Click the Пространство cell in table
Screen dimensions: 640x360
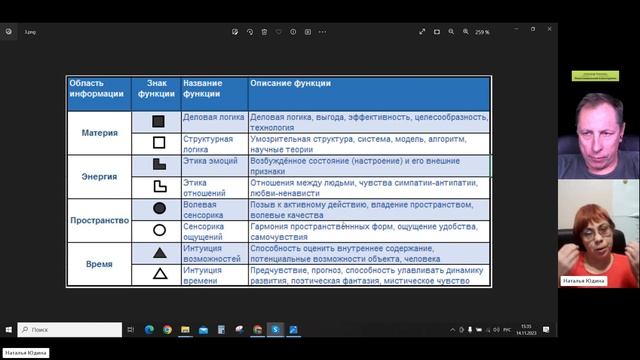100,220
